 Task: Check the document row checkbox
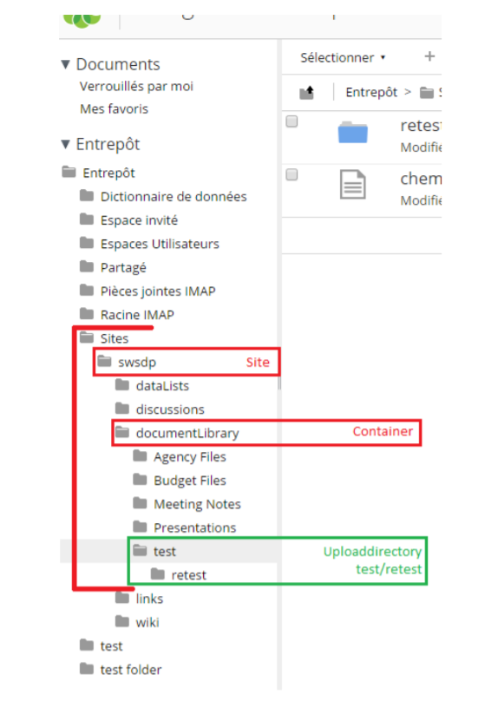coord(292,174)
